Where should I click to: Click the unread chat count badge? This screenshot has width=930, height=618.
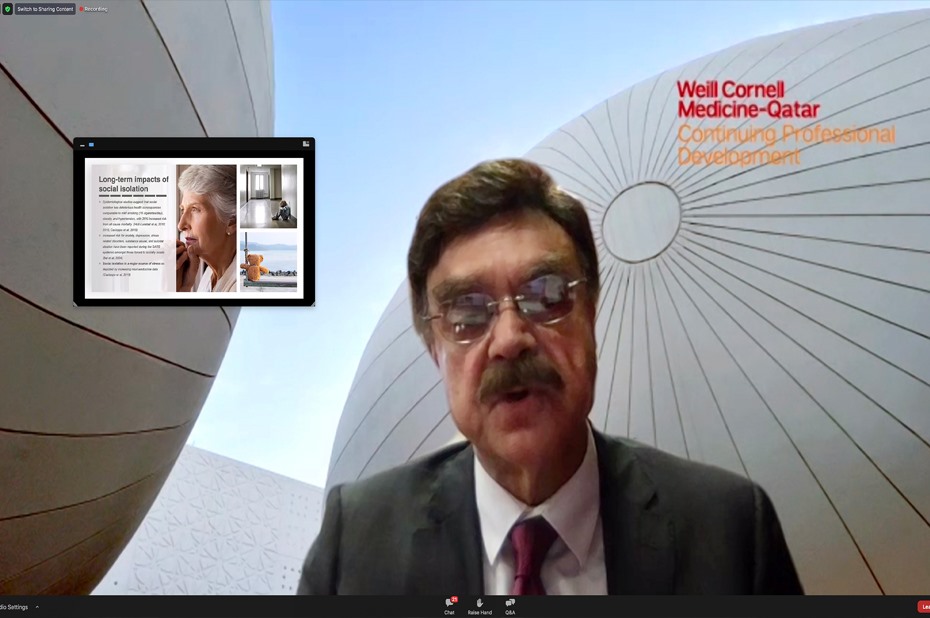coord(454,600)
